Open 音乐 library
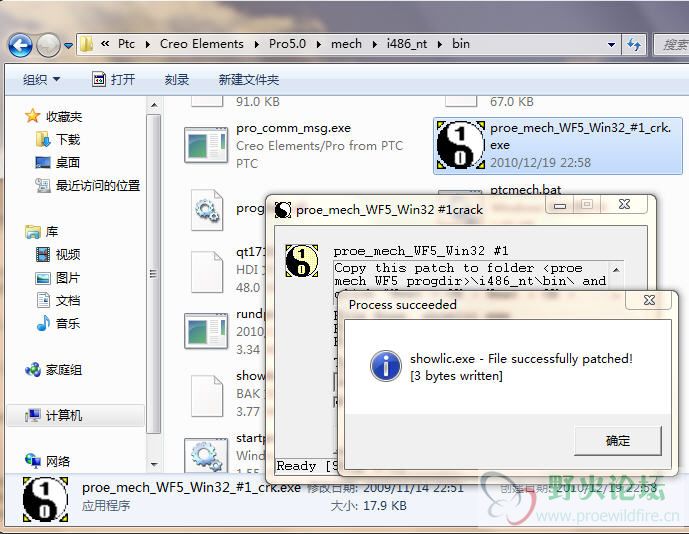 coord(68,323)
